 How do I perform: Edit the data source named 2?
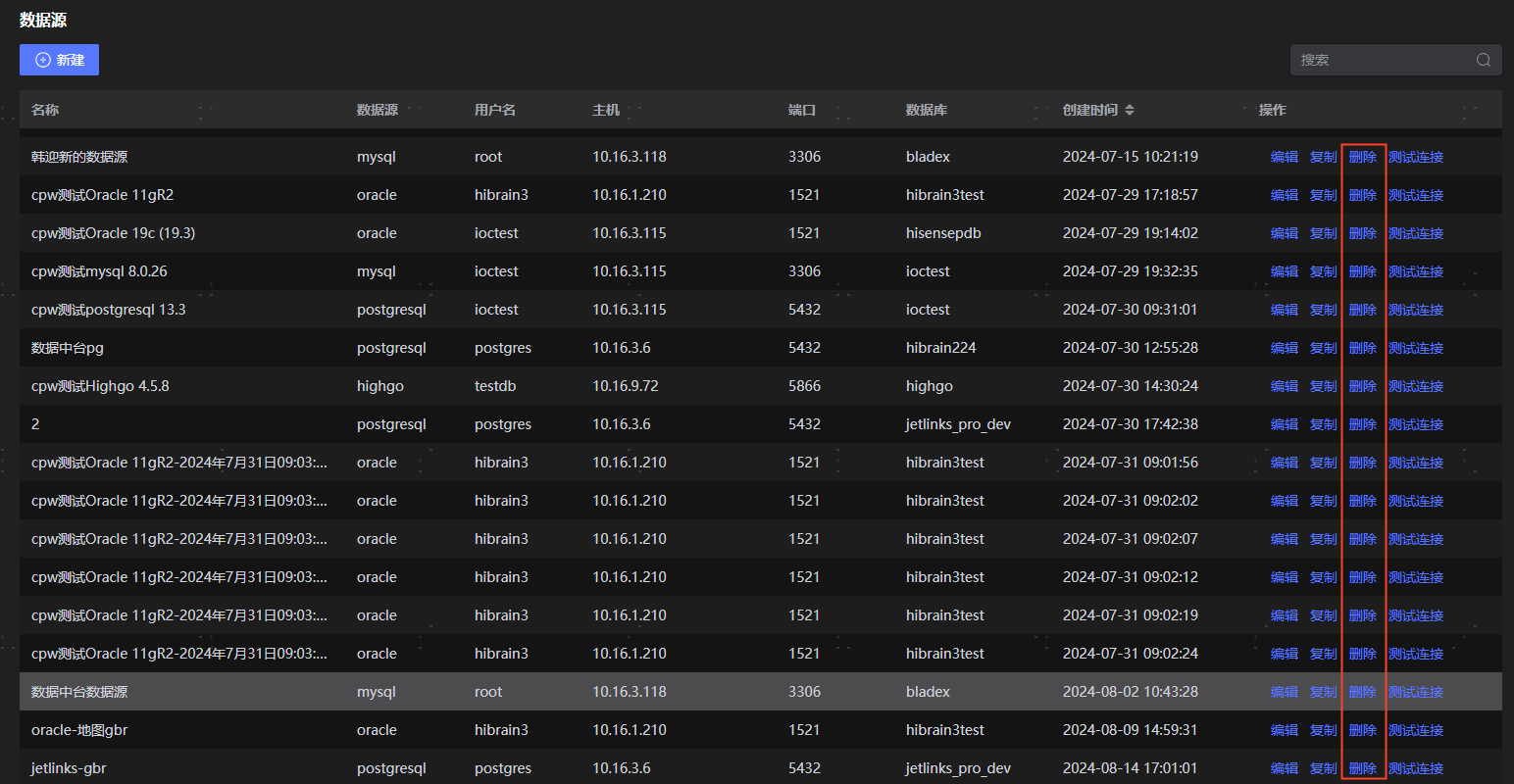point(1284,424)
